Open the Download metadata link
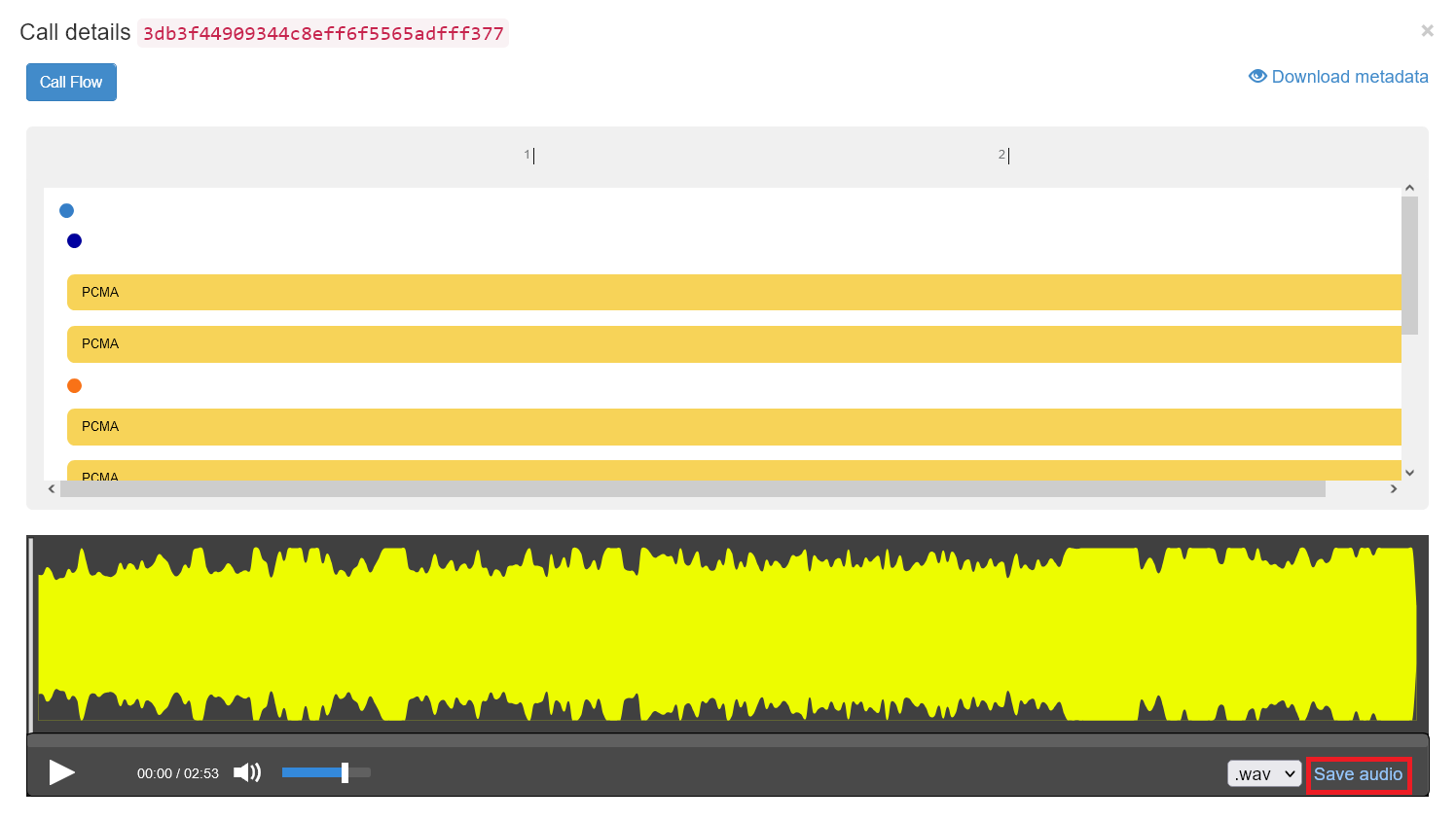This screenshot has width=1456, height=822. 1338,77
